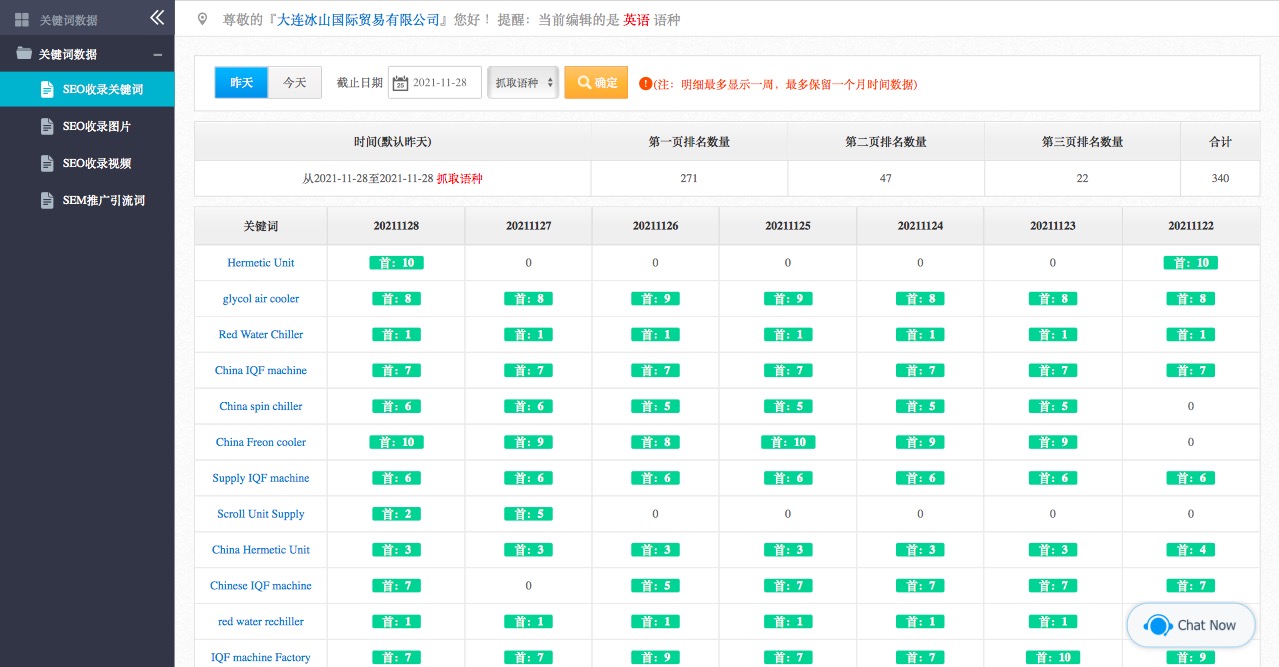Image resolution: width=1279 pixels, height=667 pixels.
Task: Select the 今天 toggle button
Action: point(294,82)
